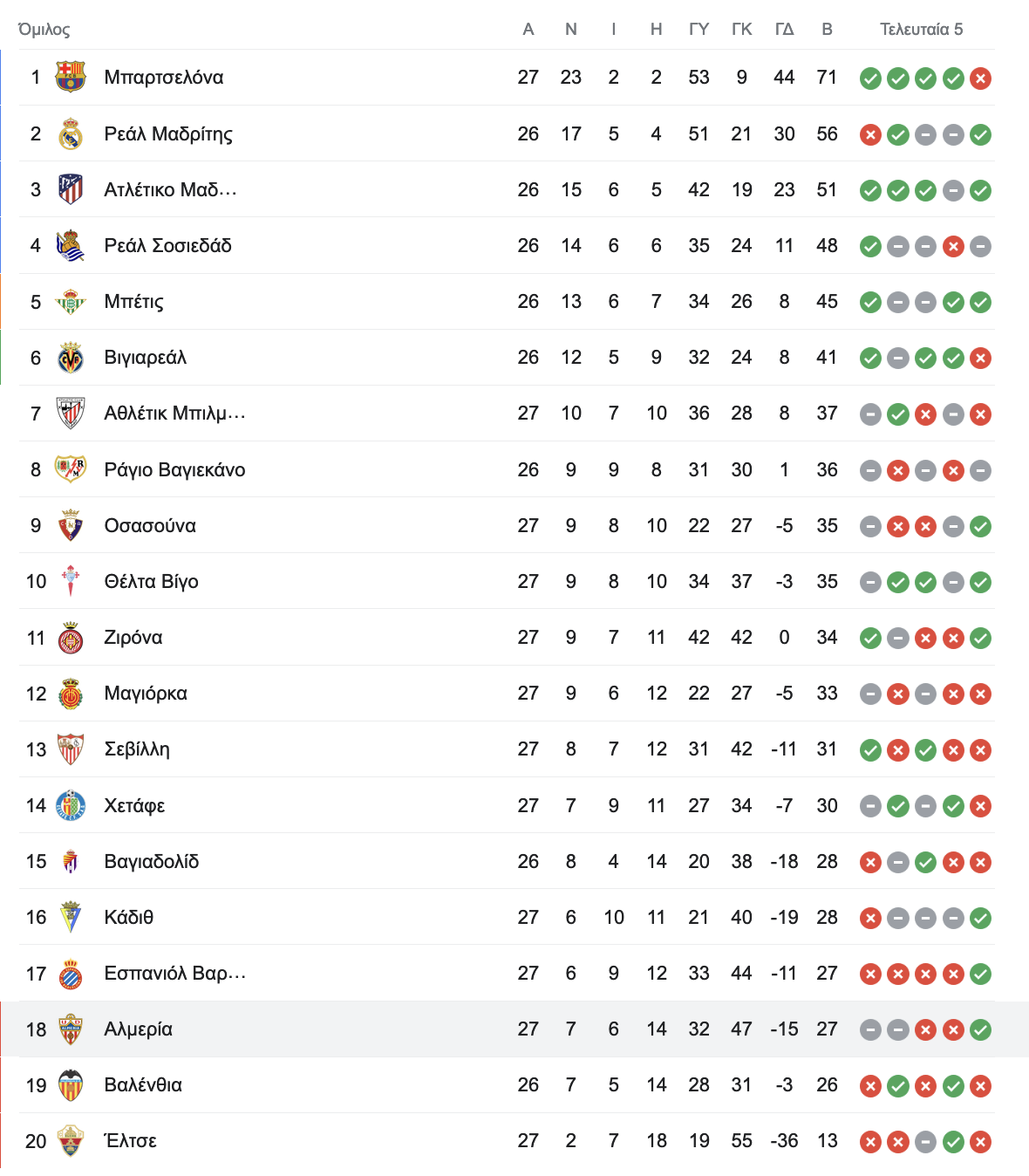Open the Σεβίλλη team name
This screenshot has height=1176, width=1029.
(137, 749)
